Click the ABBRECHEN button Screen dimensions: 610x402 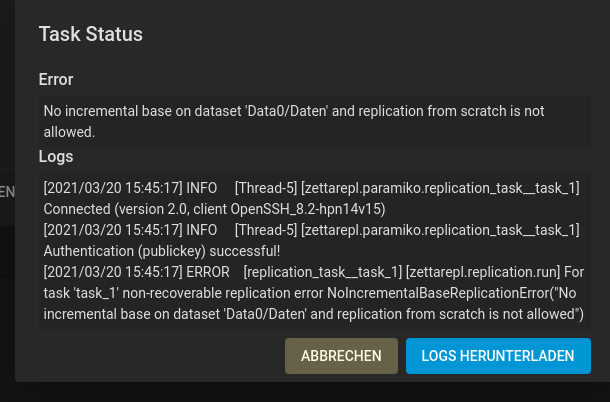pyautogui.click(x=341, y=356)
